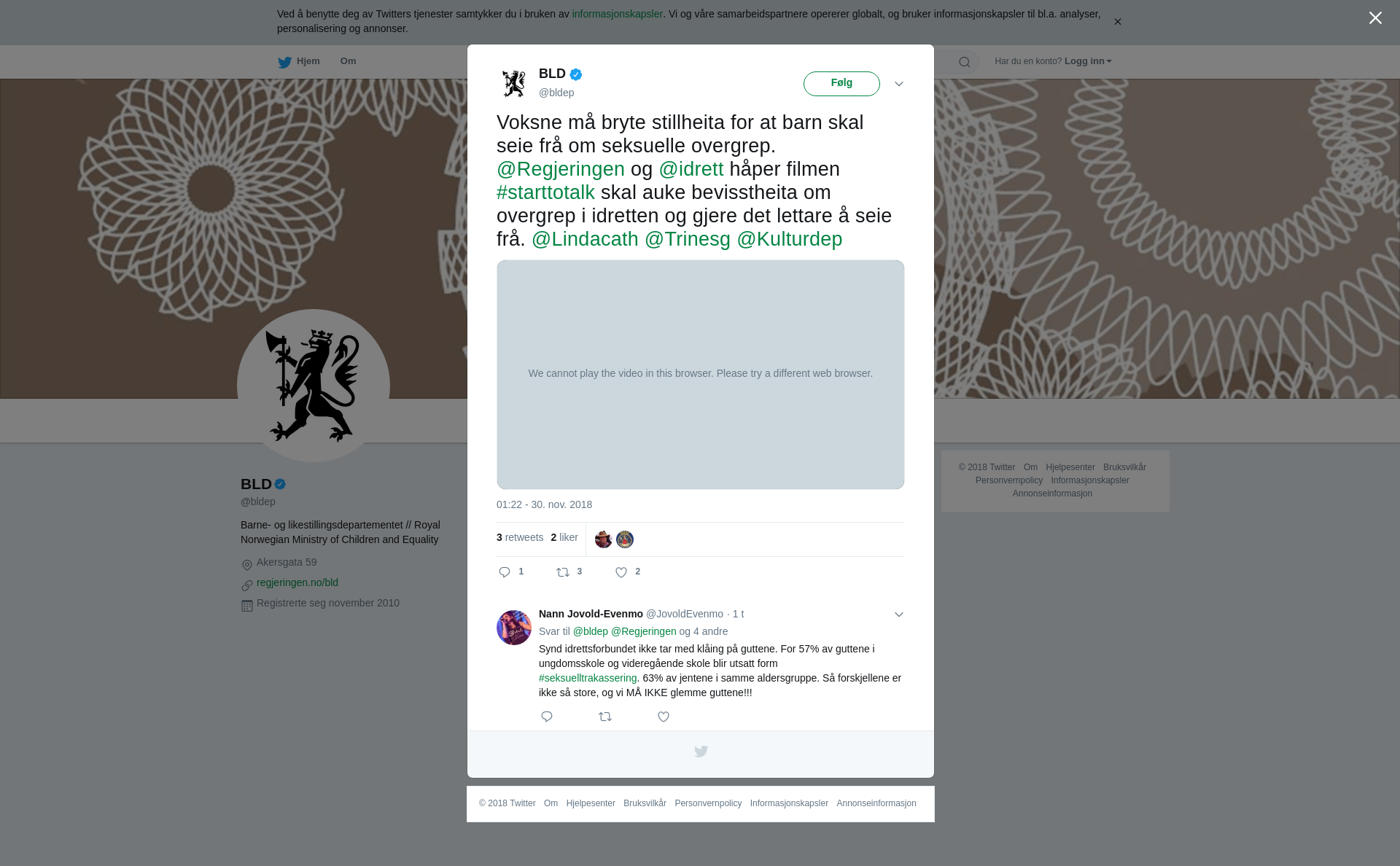Image resolution: width=1400 pixels, height=866 pixels.
Task: Open the Om menu item
Action: coord(348,61)
